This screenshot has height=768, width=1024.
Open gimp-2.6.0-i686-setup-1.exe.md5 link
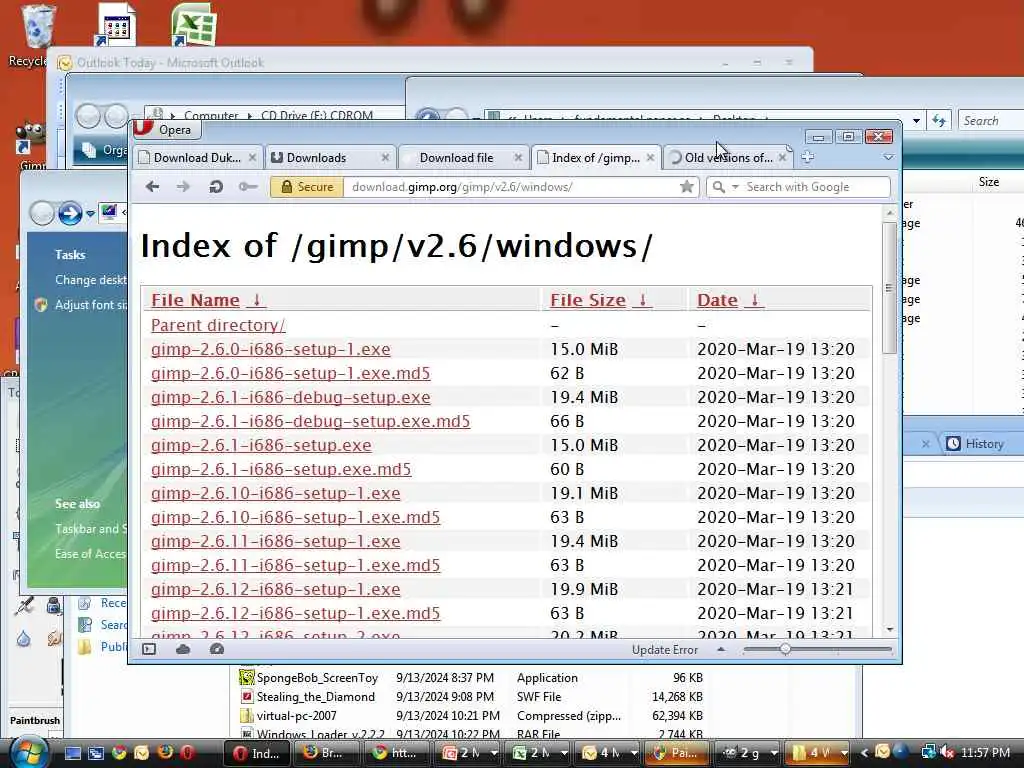pos(291,373)
